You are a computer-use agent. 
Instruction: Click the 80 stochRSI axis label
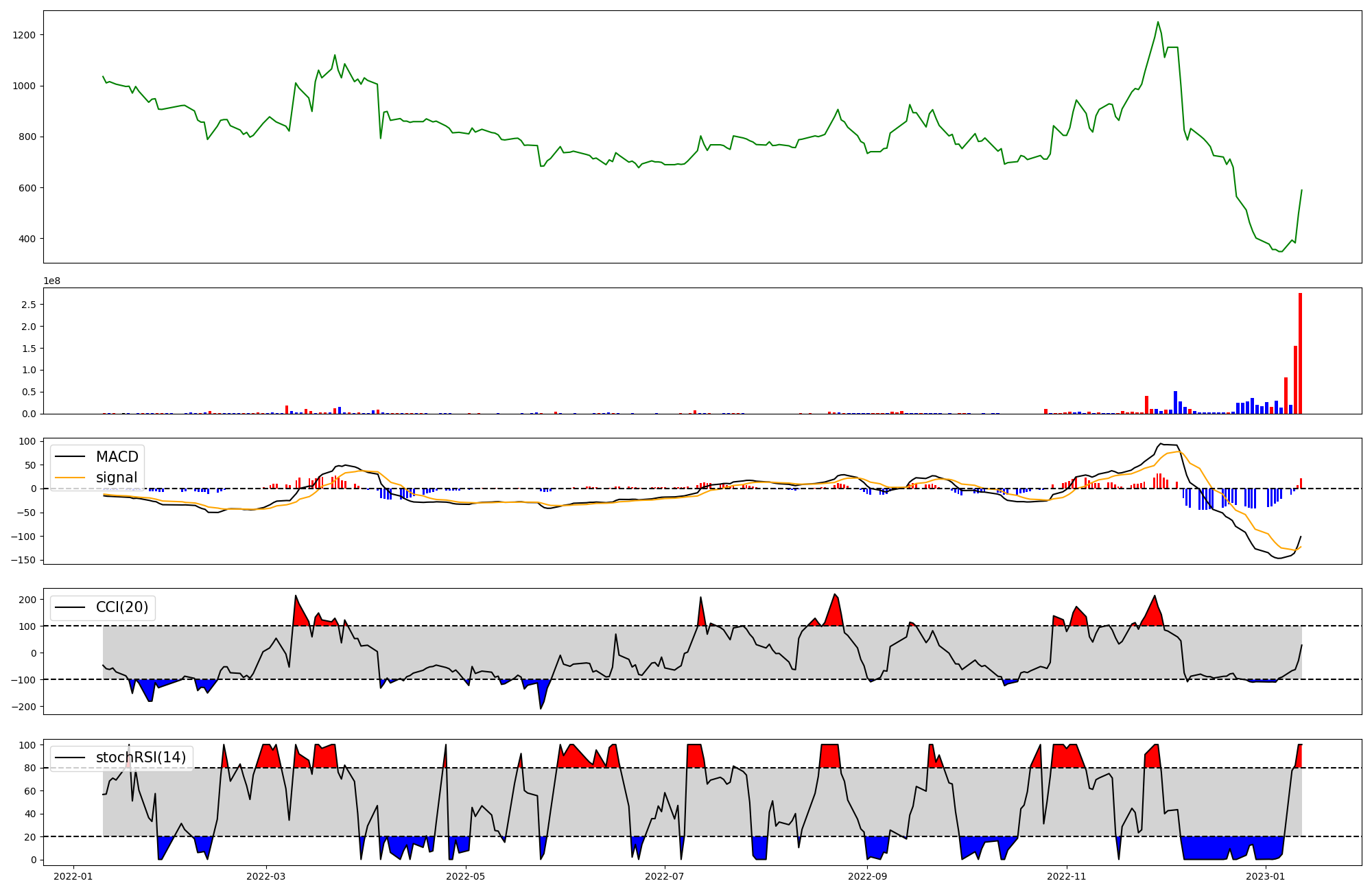(x=29, y=768)
